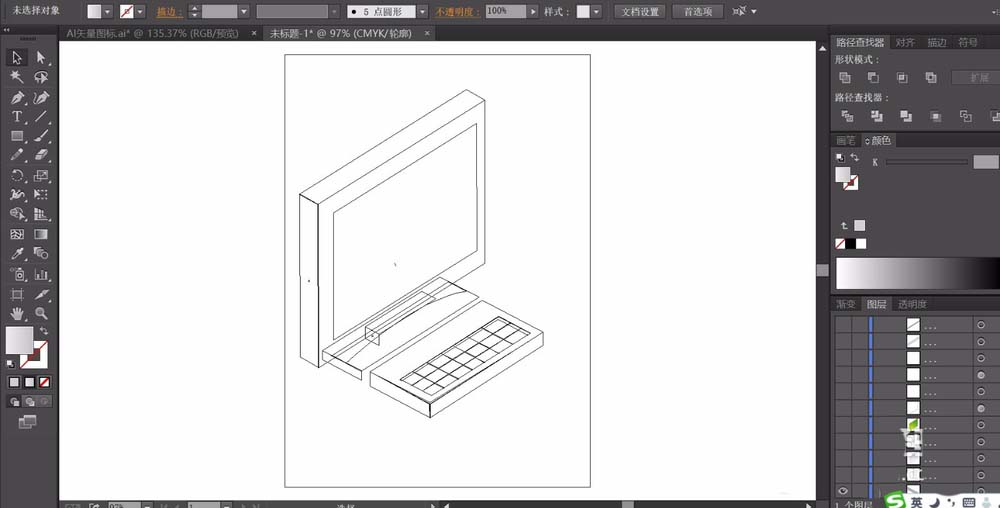The height and width of the screenshot is (508, 1000).
Task: Select the Pencil tool
Action: (17, 155)
